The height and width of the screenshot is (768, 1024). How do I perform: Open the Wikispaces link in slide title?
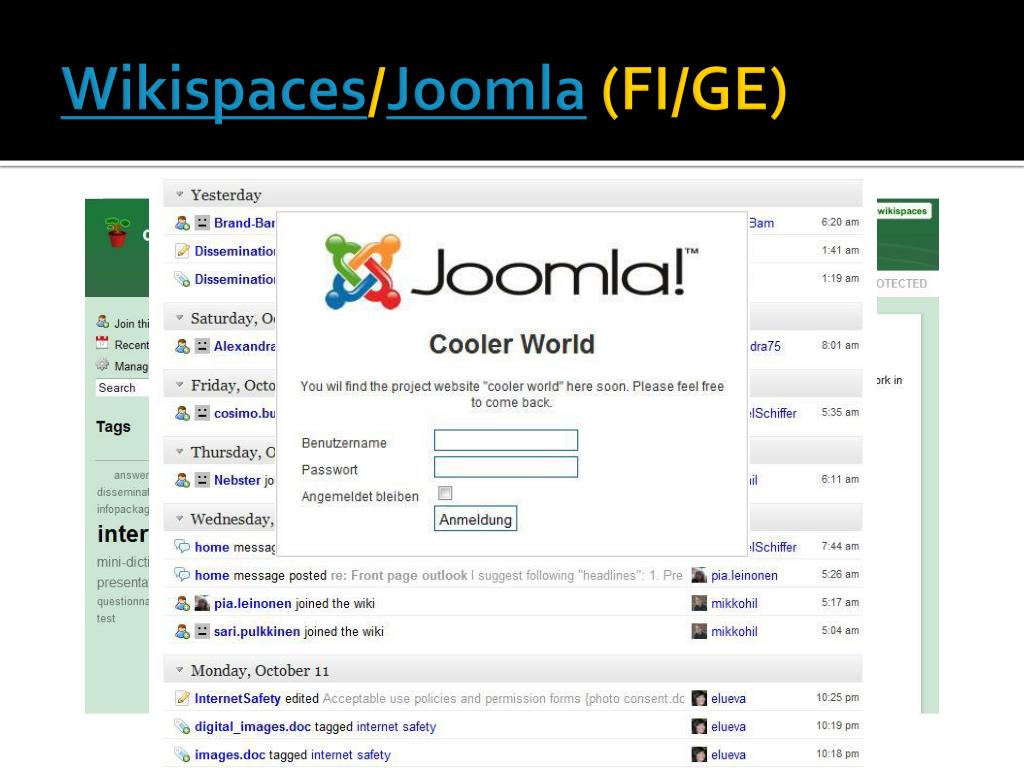(x=214, y=89)
